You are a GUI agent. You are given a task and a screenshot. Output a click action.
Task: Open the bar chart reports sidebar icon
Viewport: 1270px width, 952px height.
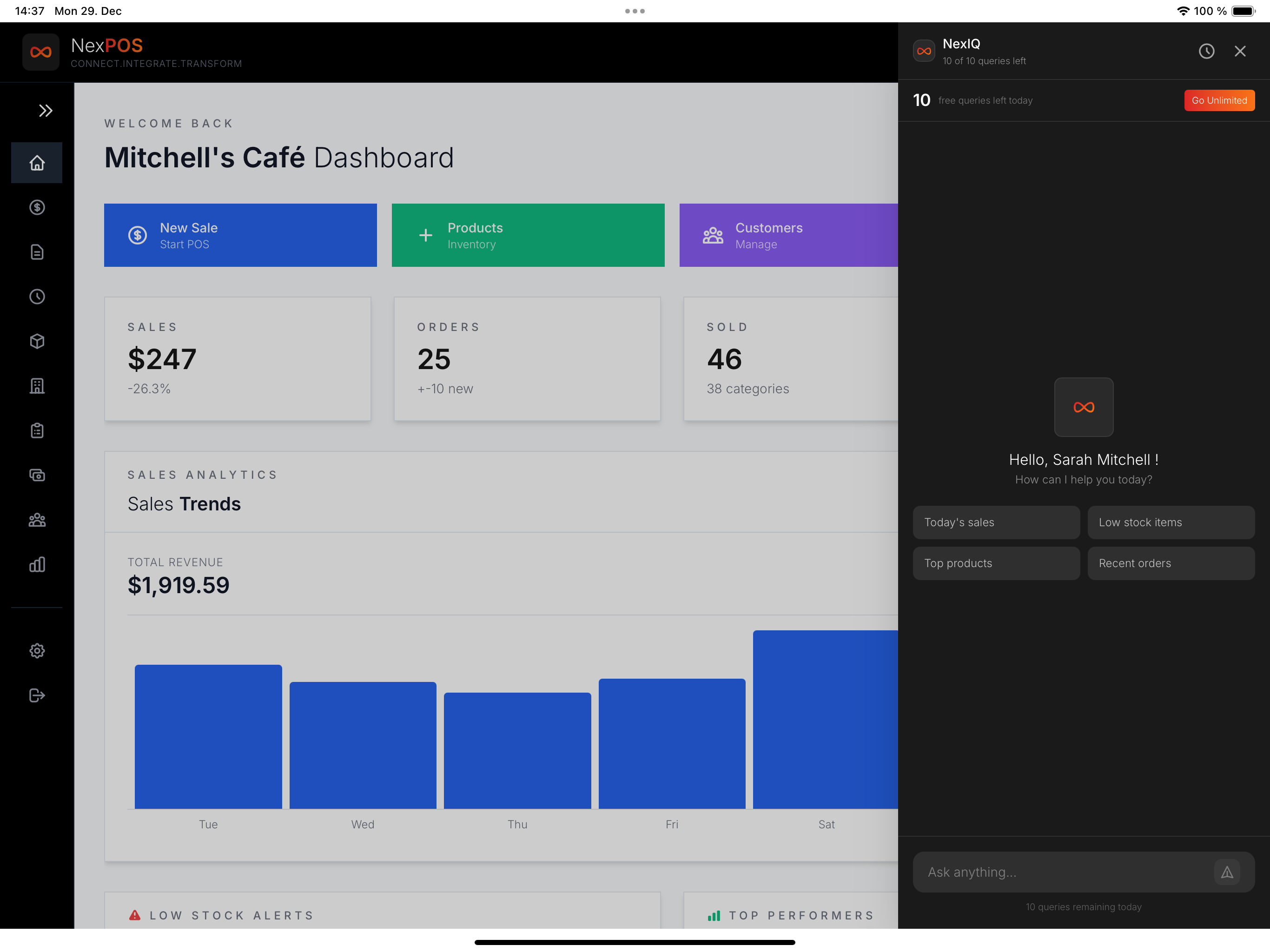click(x=37, y=564)
